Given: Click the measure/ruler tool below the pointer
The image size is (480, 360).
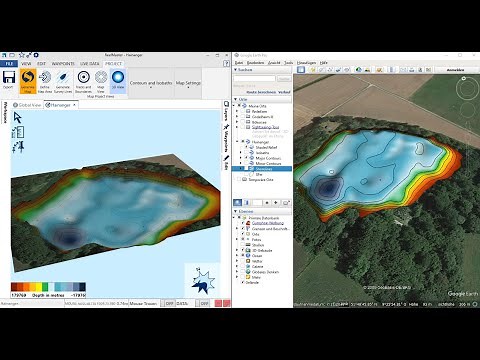Looking at the screenshot, I should [x=18, y=132].
